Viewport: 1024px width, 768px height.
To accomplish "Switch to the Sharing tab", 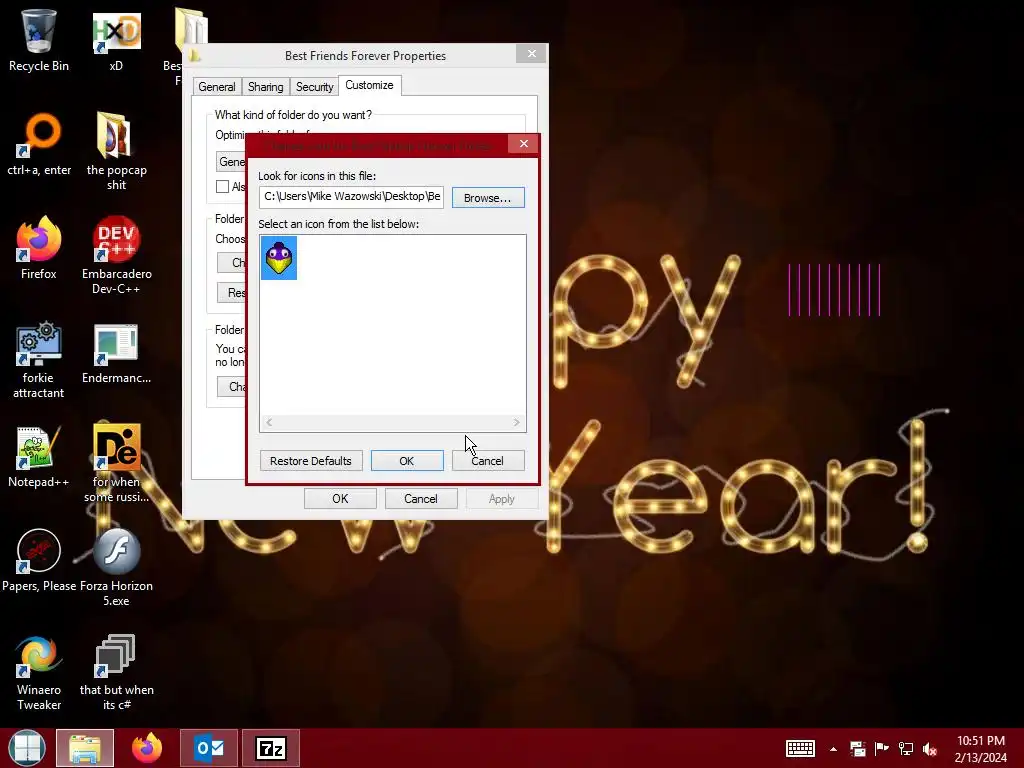I will coord(266,87).
